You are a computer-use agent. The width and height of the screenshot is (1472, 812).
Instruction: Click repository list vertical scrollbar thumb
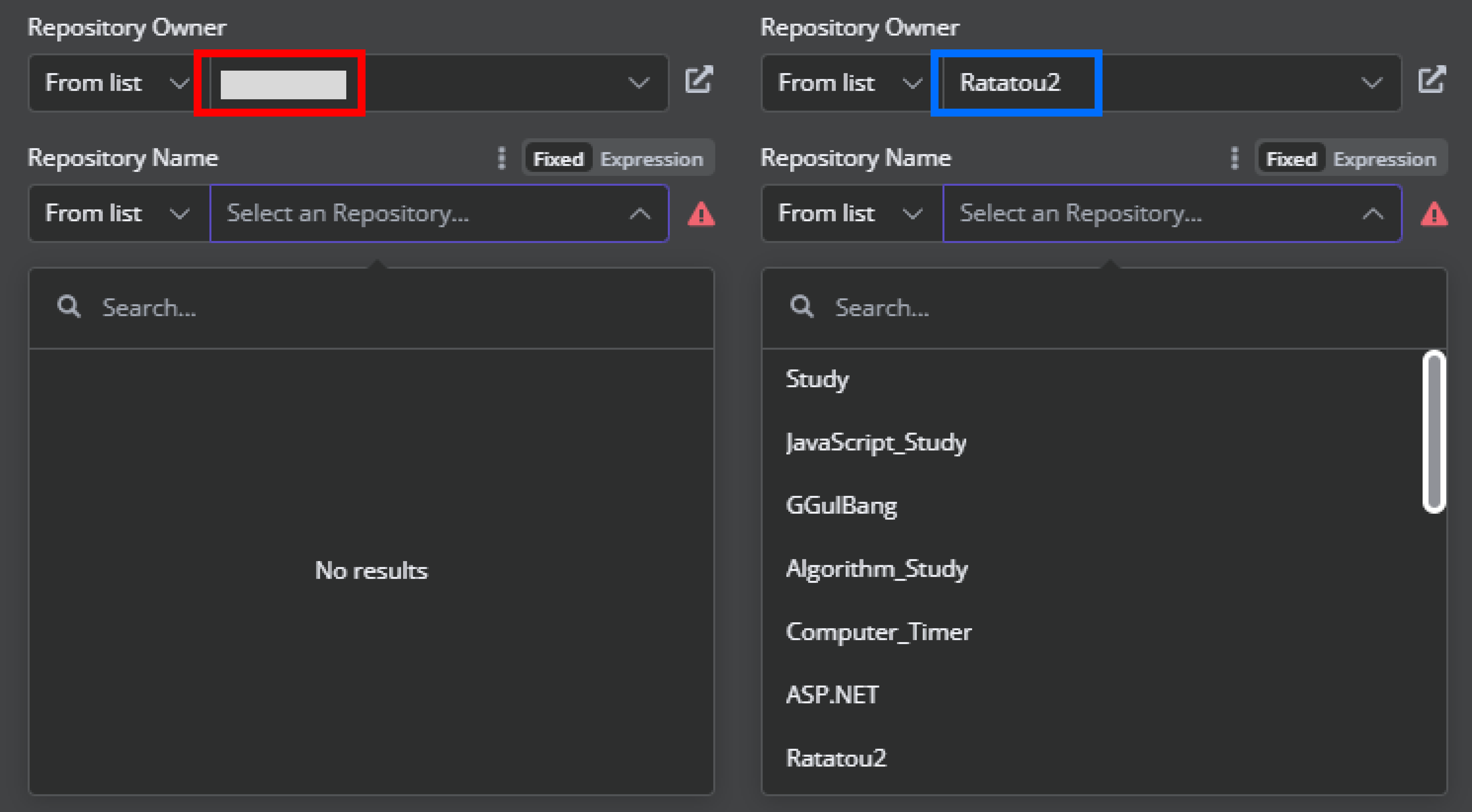pos(1434,431)
